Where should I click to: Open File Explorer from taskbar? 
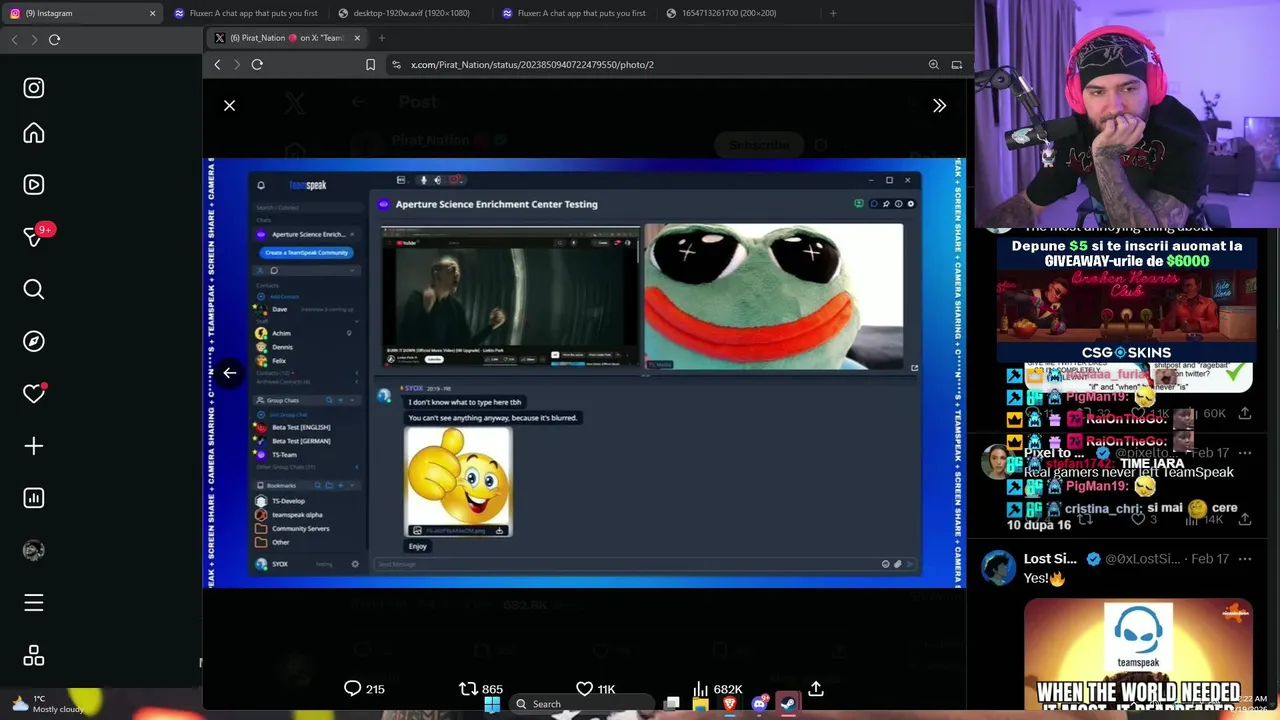click(701, 704)
